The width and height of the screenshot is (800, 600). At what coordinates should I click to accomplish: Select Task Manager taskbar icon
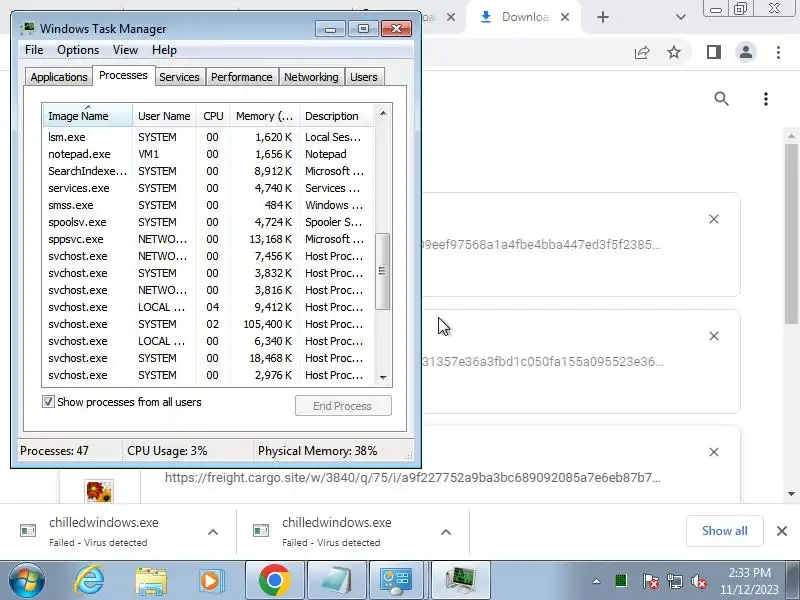461,581
